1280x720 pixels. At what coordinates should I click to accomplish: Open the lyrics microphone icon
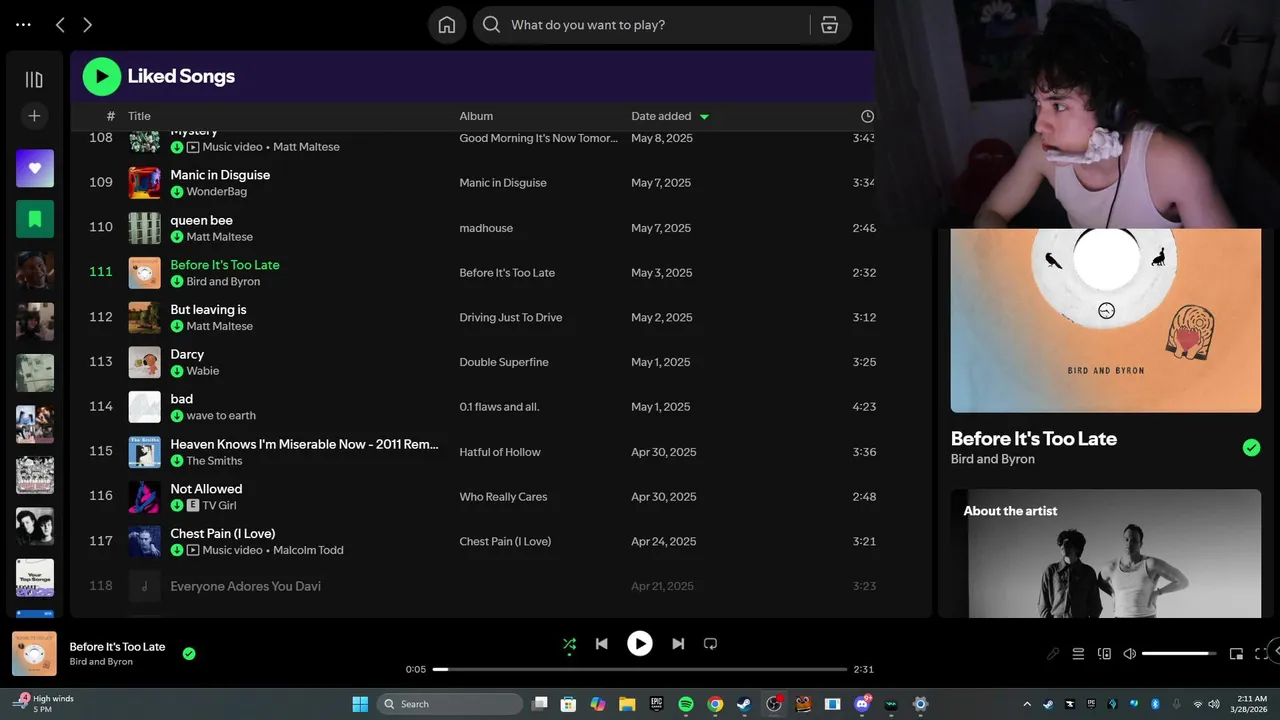tap(1053, 654)
